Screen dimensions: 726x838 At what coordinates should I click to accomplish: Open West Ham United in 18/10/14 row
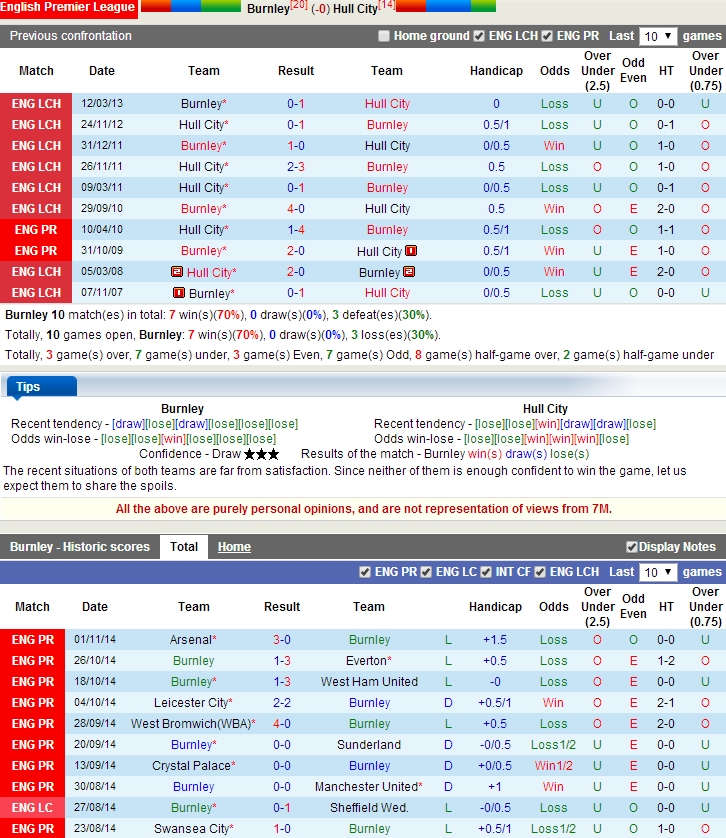[369, 682]
